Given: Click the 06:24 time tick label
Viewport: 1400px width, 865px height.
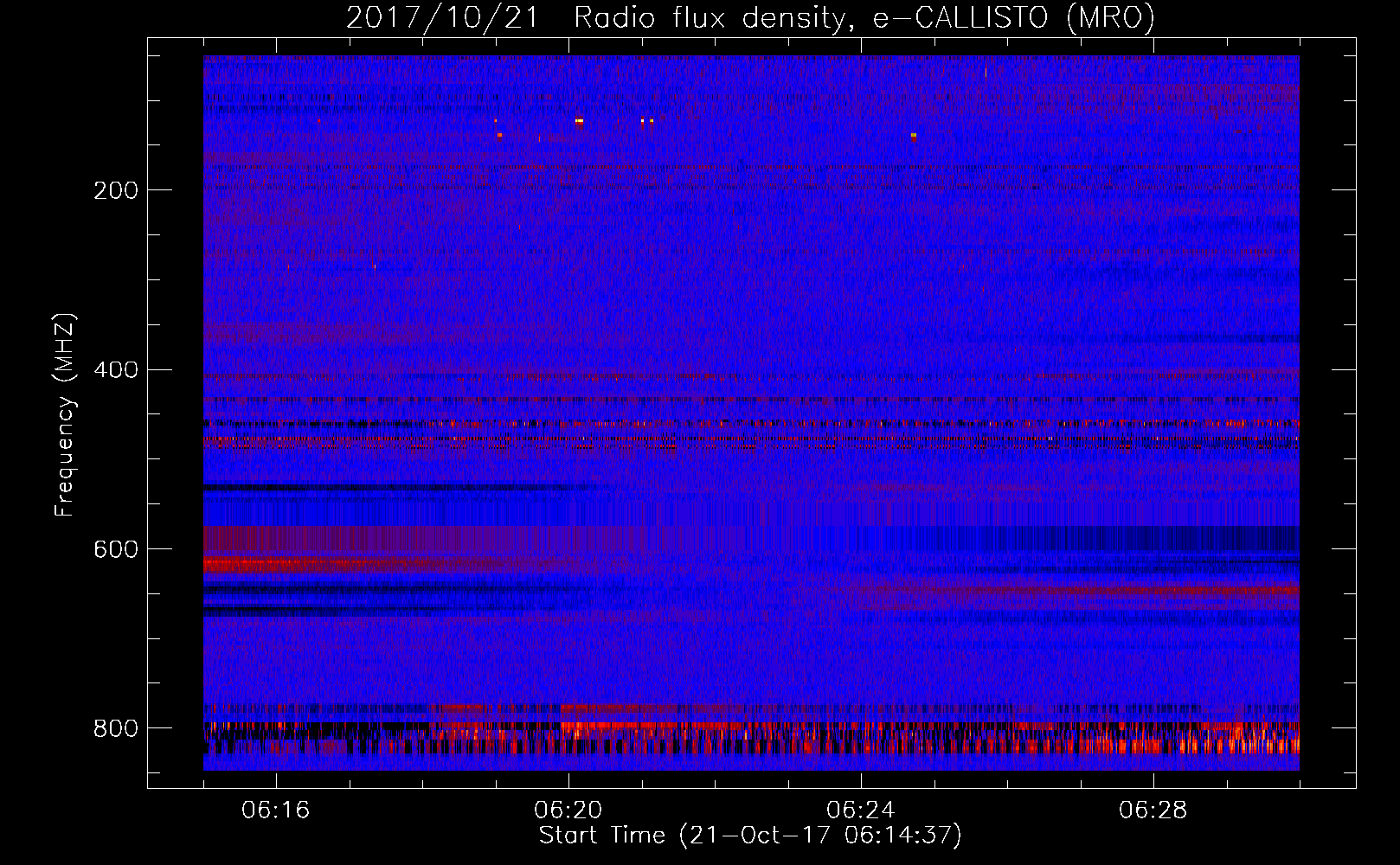Looking at the screenshot, I should pos(861,811).
